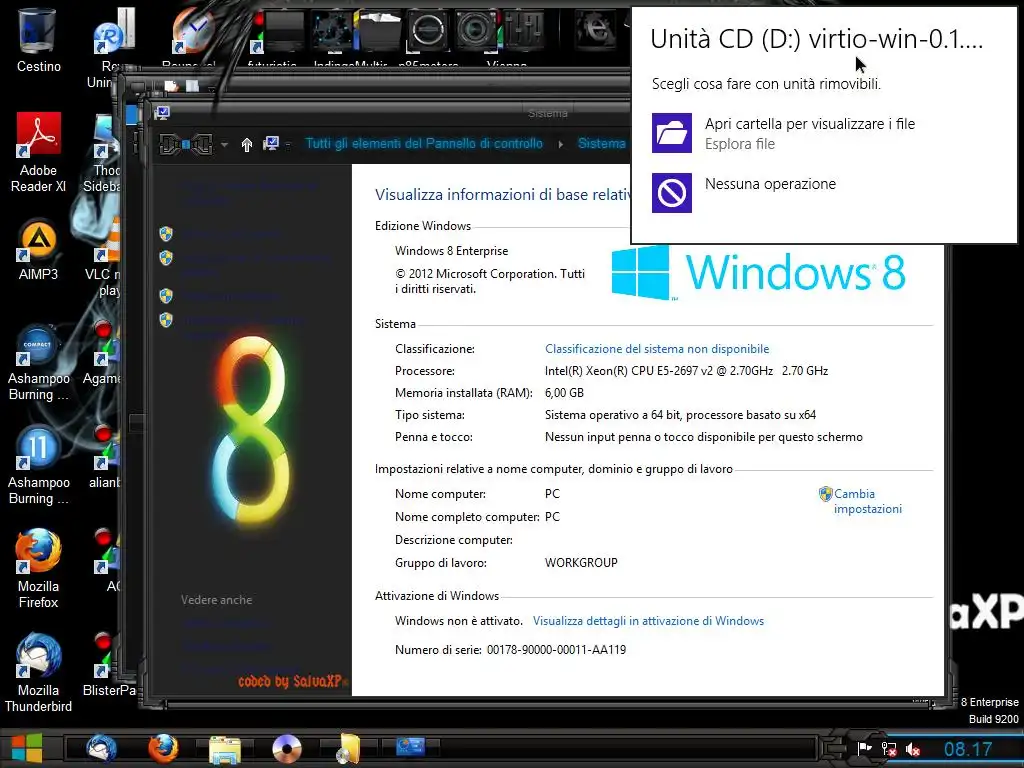Open Ashampoo Burning 11 desktop shortcut

38,465
